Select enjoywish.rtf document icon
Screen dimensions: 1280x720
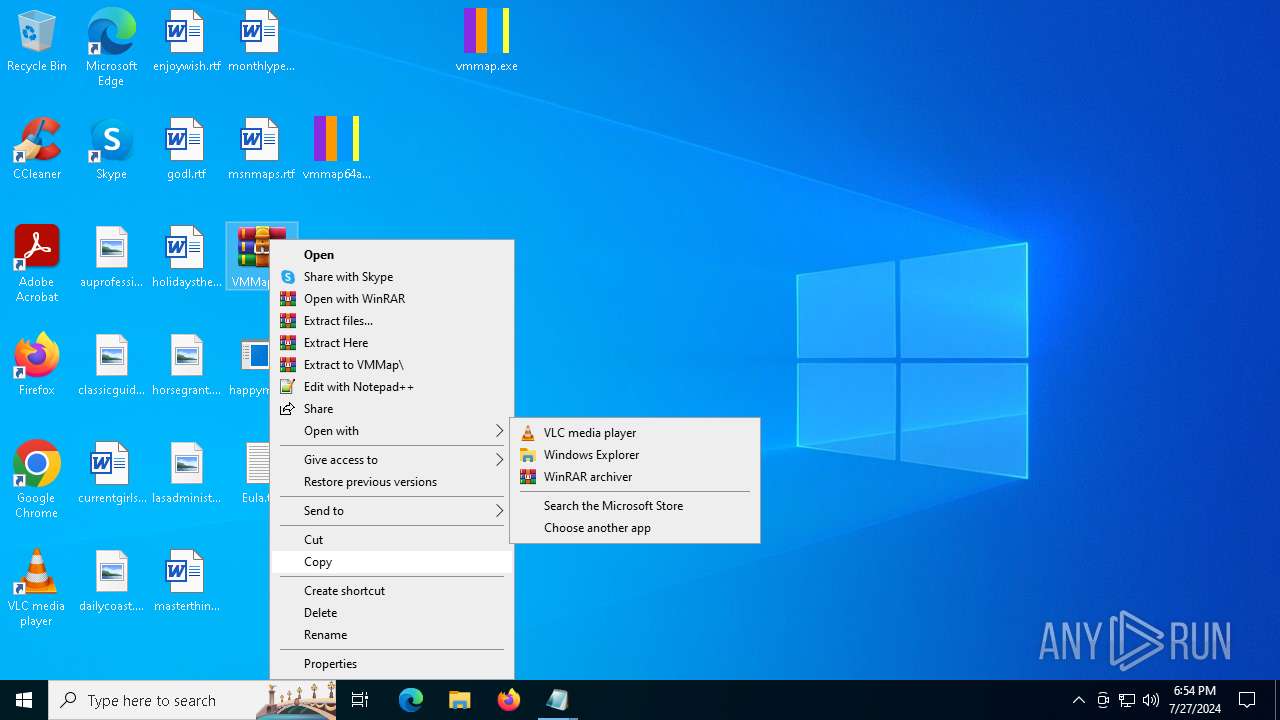pos(186,42)
